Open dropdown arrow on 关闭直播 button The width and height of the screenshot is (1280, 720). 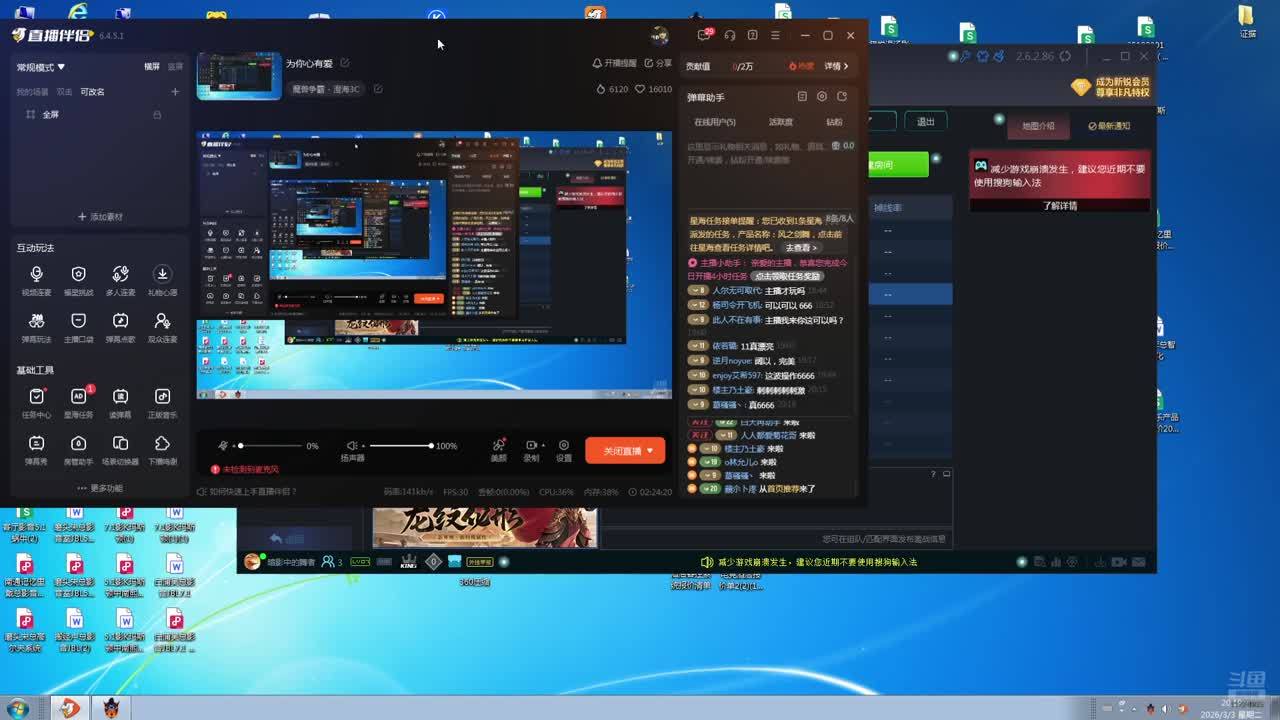[651, 451]
